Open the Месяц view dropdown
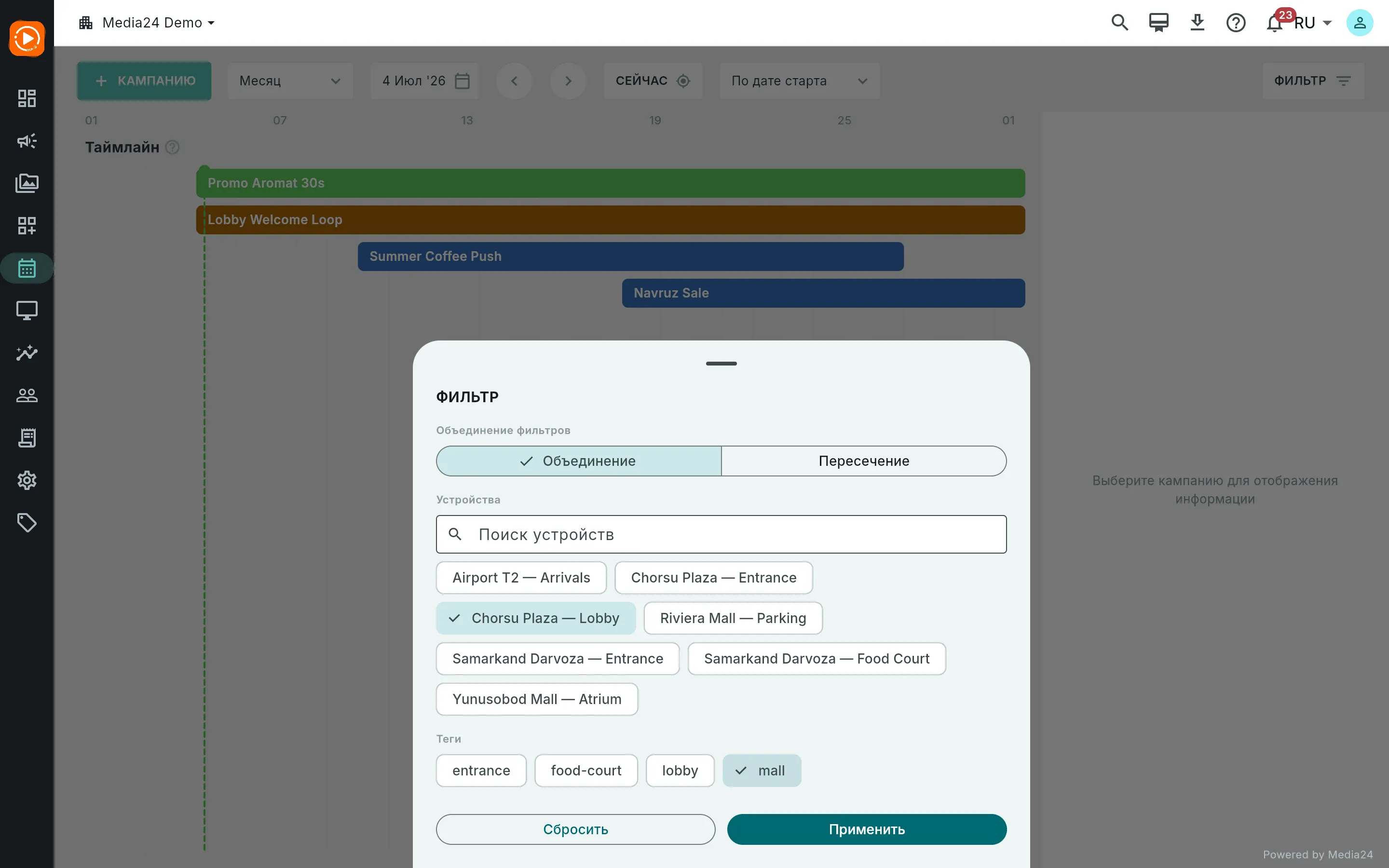This screenshot has width=1389, height=868. (x=290, y=81)
